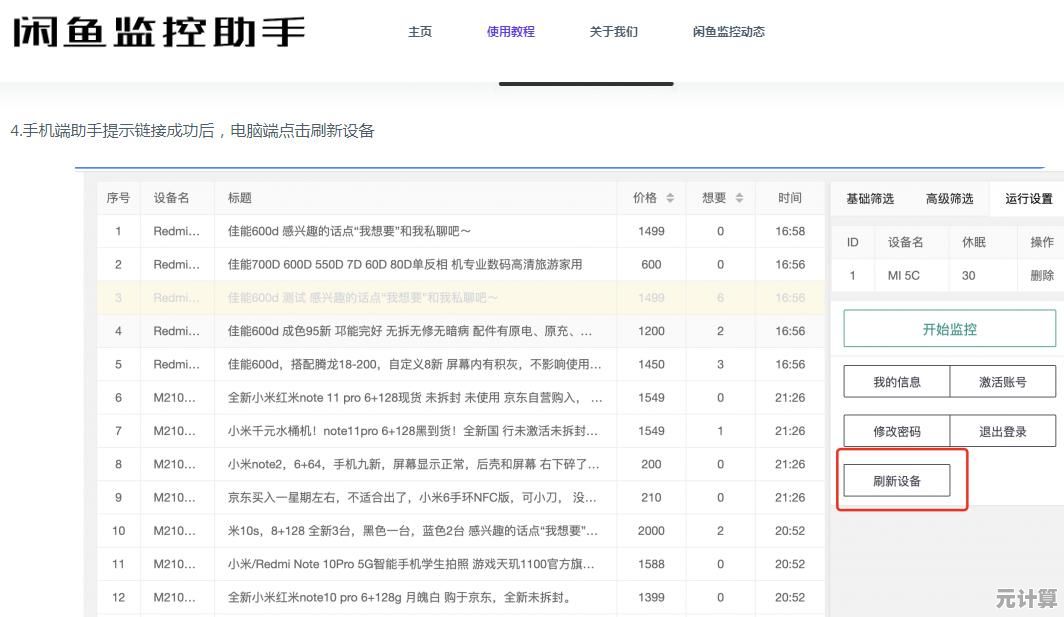This screenshot has height=617, width=1064.
Task: Click the 闲鱼监控助手 site logo
Action: [x=158, y=31]
